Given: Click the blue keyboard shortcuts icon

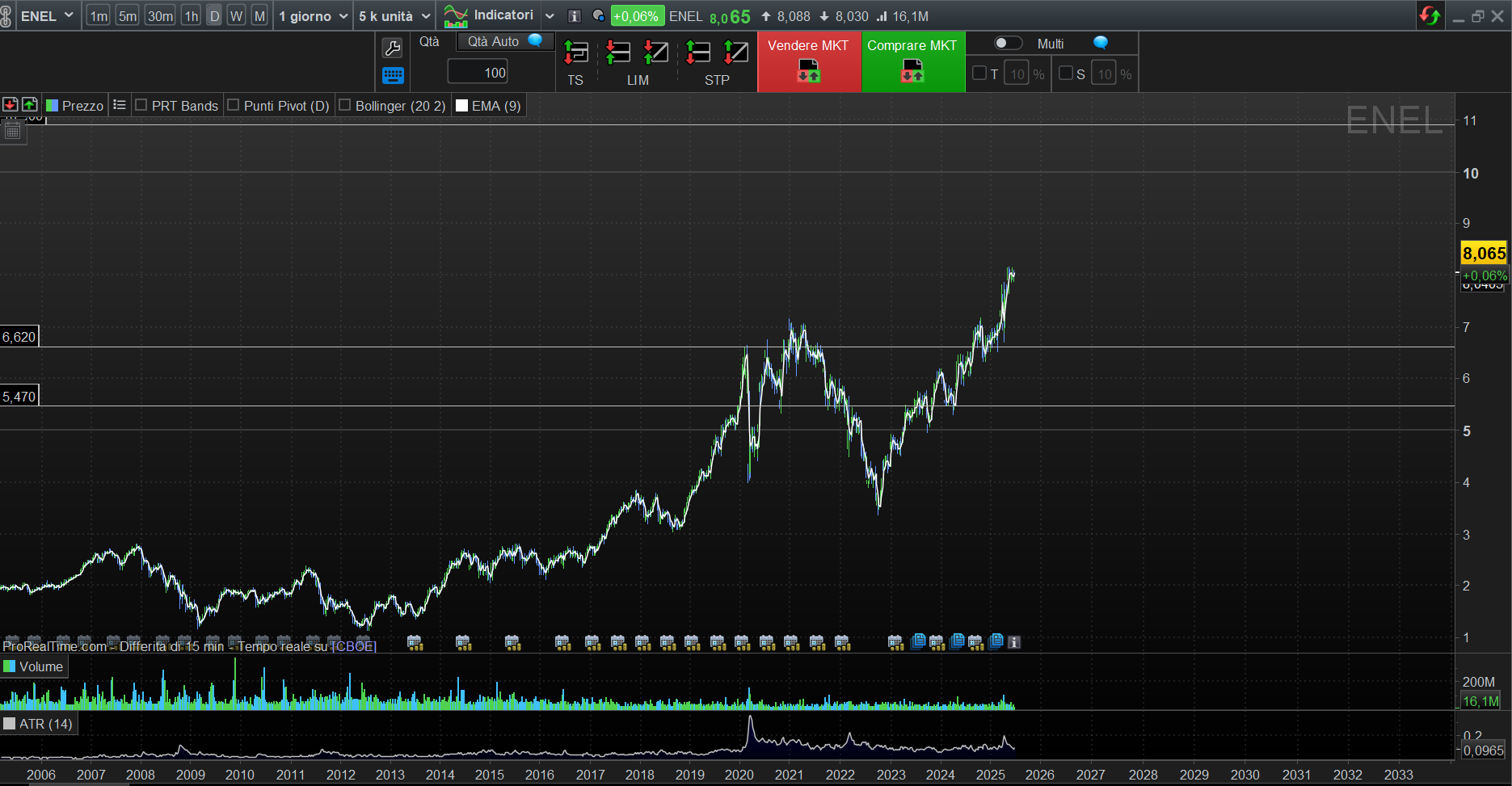Looking at the screenshot, I should [392, 76].
